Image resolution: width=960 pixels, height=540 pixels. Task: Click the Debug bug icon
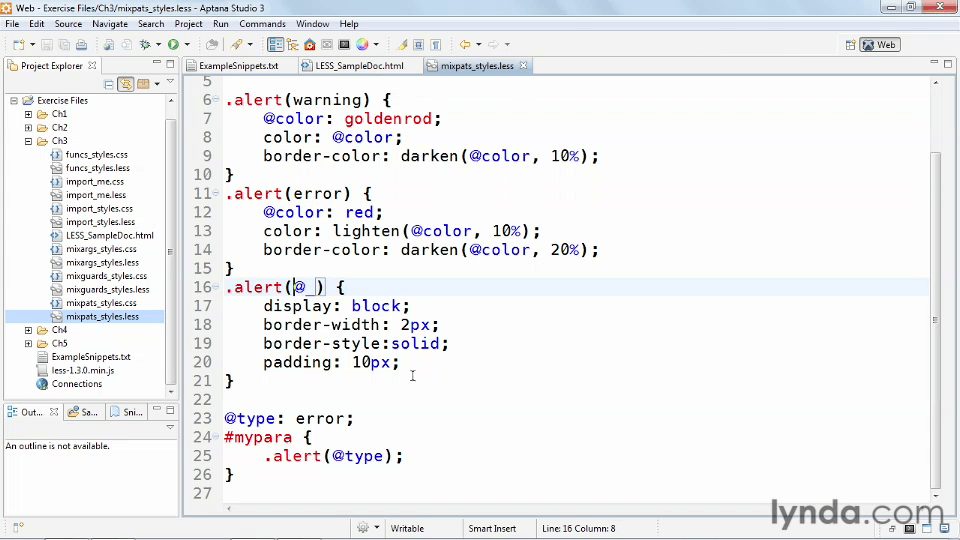pos(145,45)
